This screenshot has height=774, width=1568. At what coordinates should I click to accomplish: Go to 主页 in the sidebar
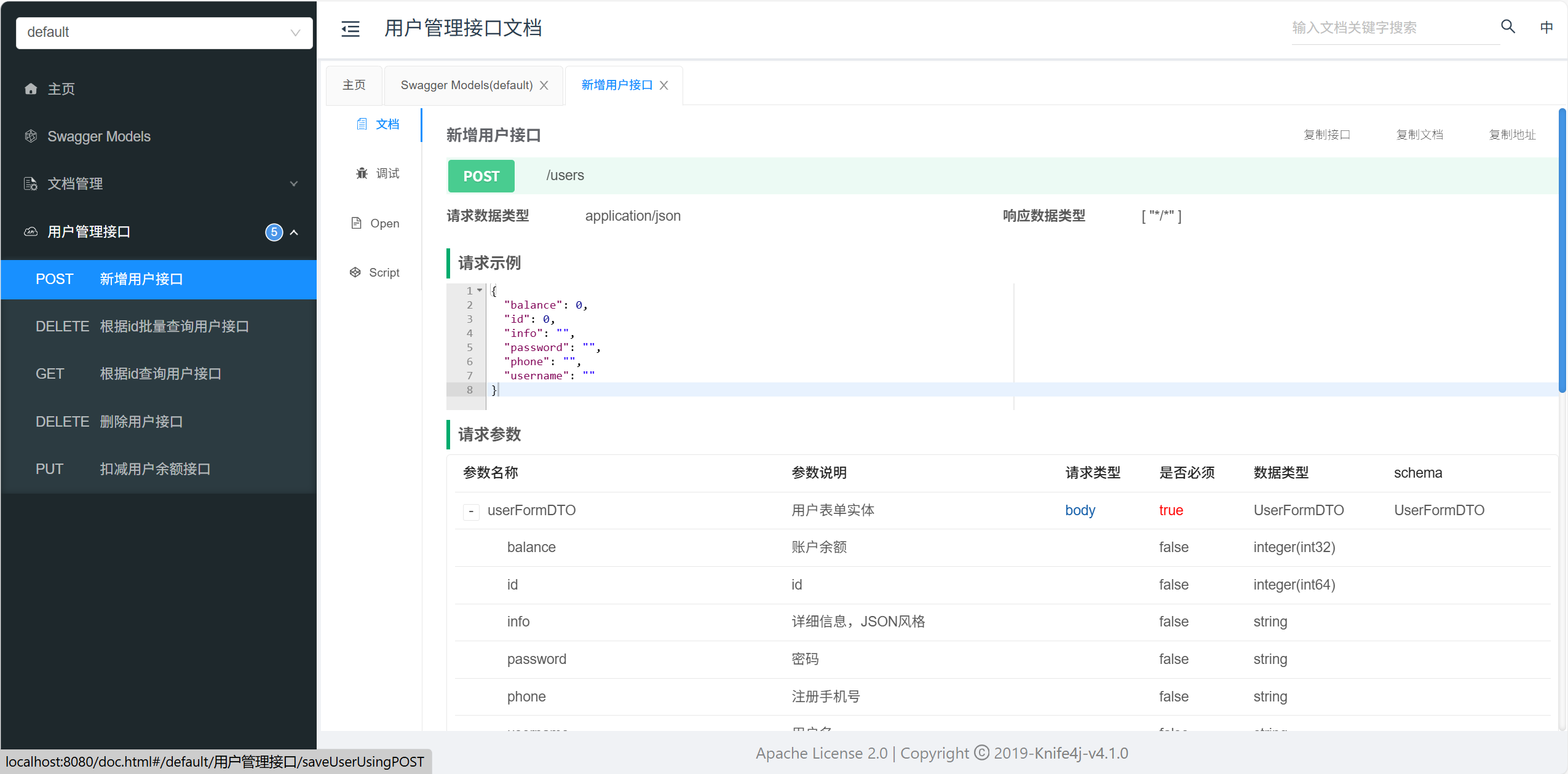(x=61, y=89)
